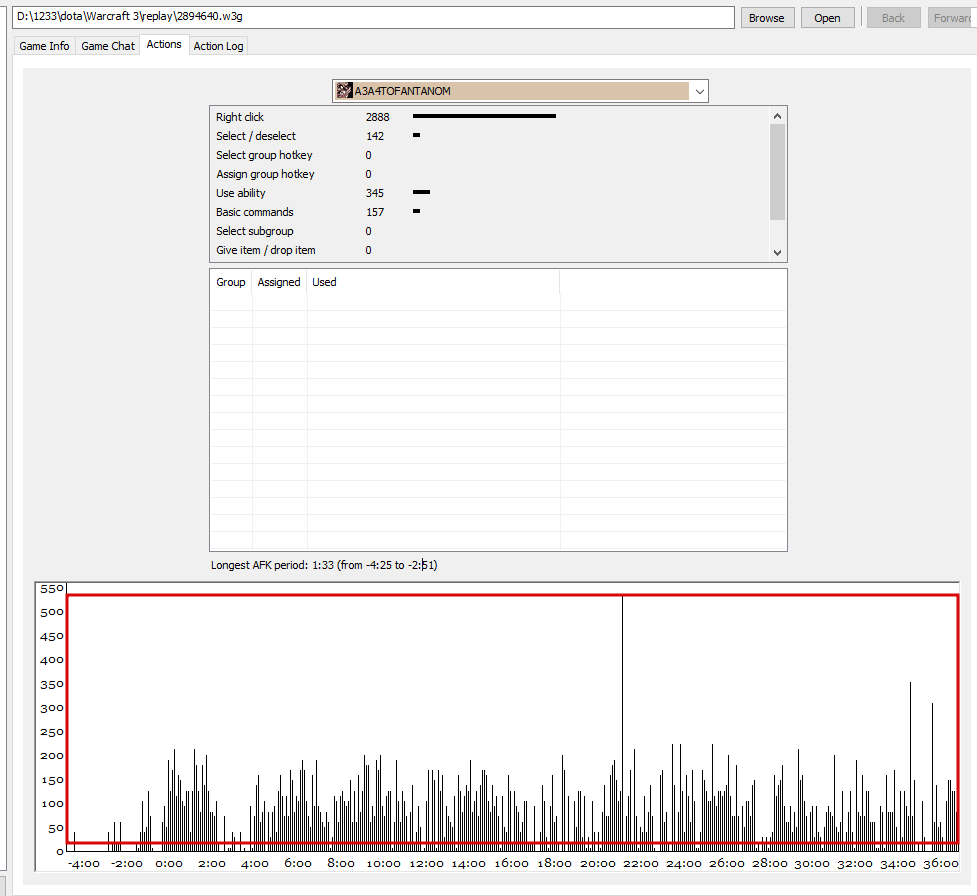Click the Use ability bar indicator

(421, 192)
